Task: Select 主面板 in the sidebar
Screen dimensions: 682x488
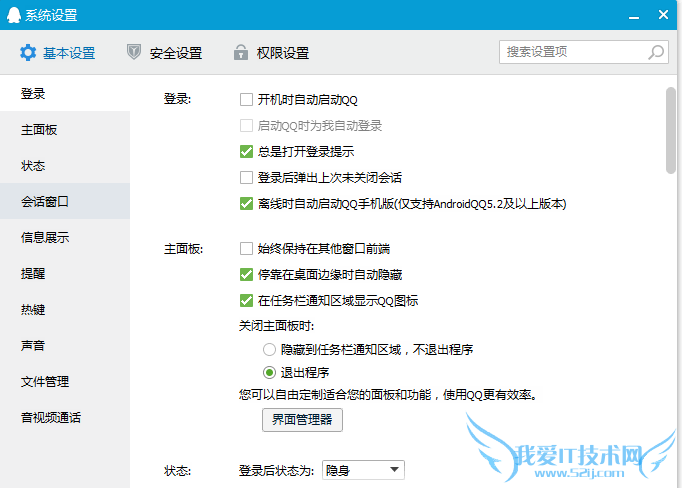Action: tap(65, 130)
